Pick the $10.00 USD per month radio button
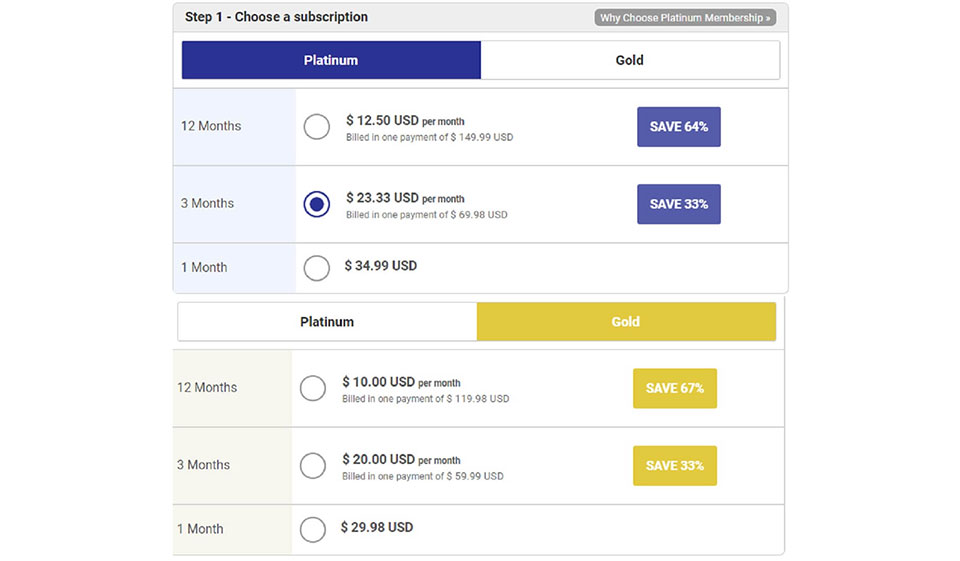This screenshot has width=960, height=561. [x=313, y=388]
